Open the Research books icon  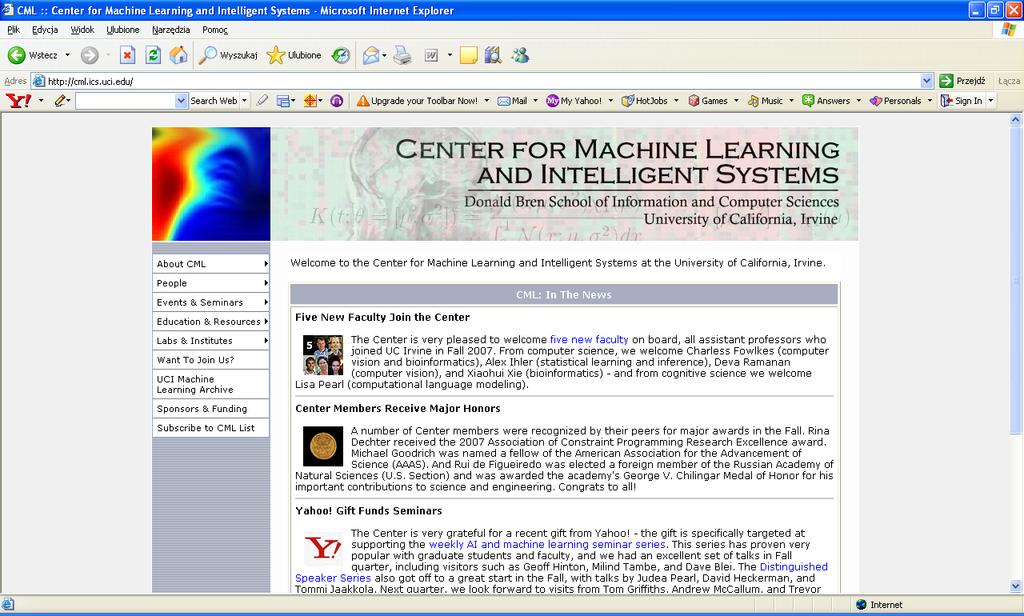pos(493,56)
